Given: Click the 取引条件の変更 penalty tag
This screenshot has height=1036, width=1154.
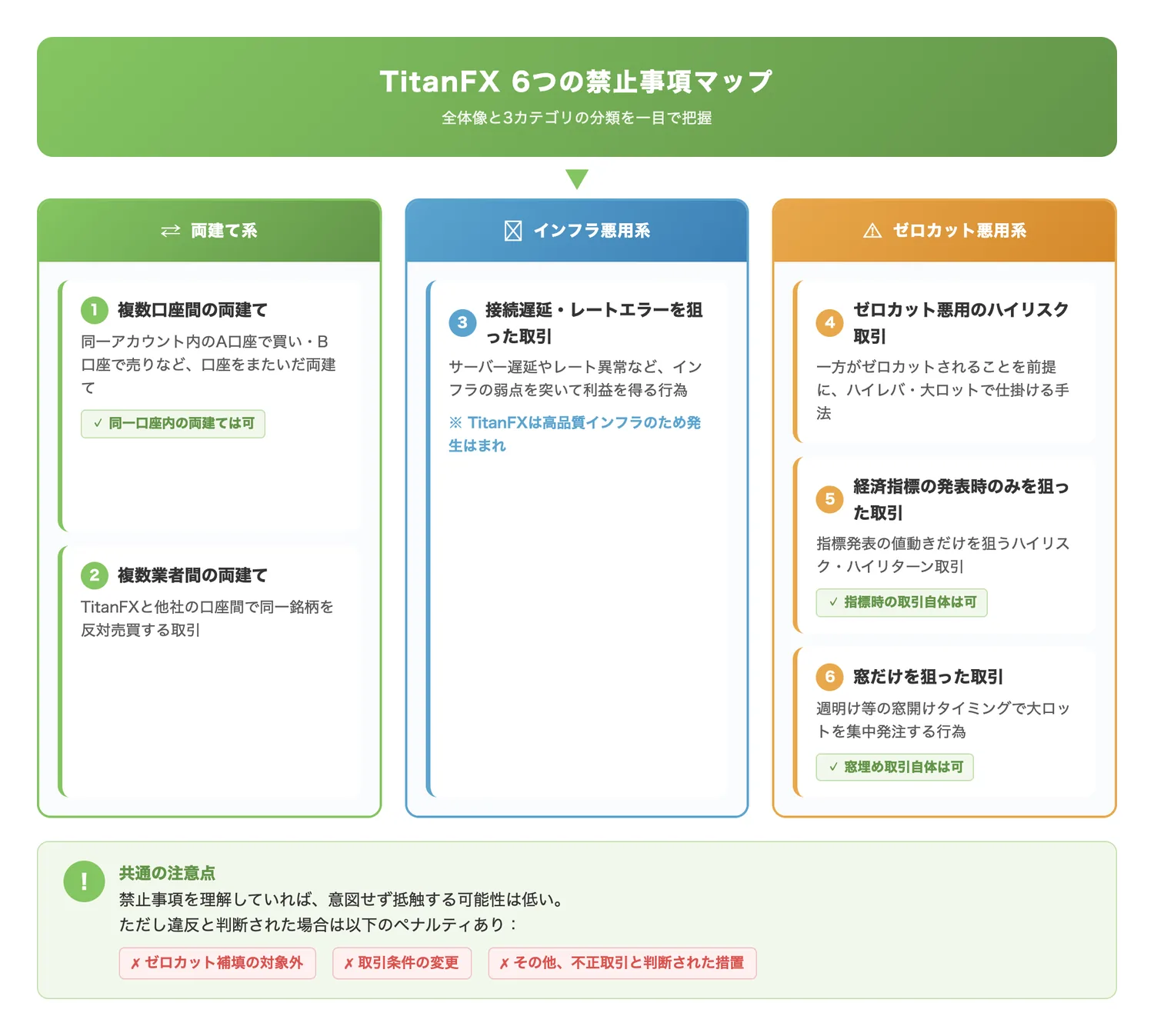Looking at the screenshot, I should tap(402, 963).
